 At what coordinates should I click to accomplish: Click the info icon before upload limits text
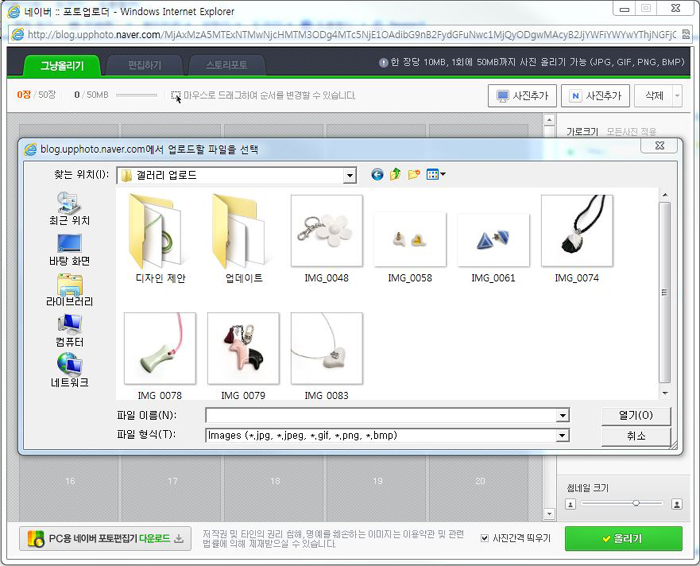tap(383, 62)
